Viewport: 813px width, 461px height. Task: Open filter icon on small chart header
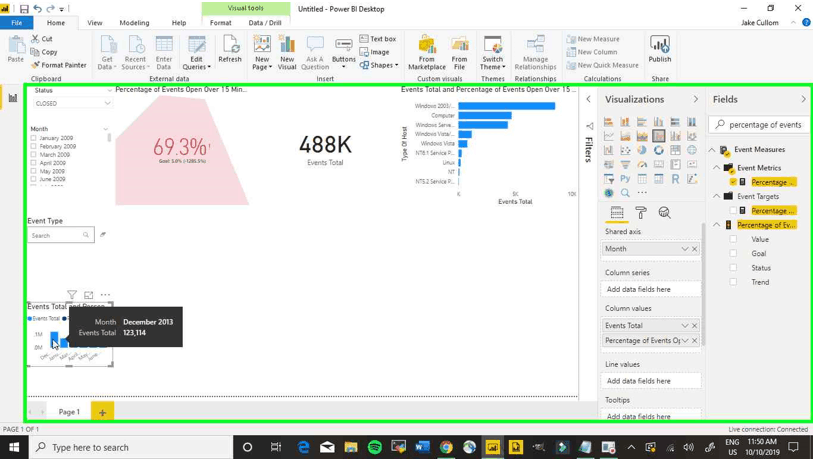[72, 295]
